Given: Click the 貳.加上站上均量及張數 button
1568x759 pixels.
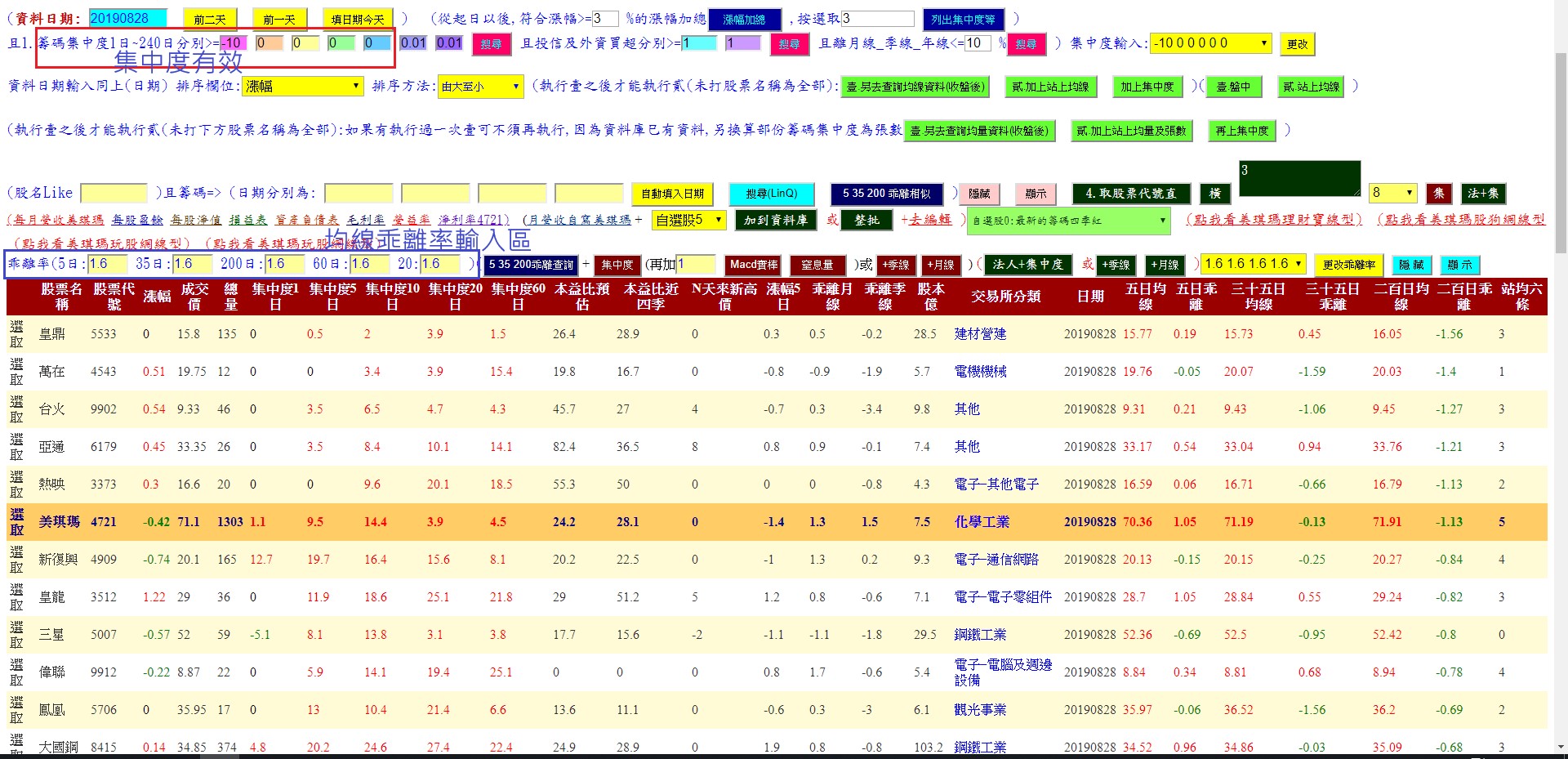Looking at the screenshot, I should [1131, 131].
